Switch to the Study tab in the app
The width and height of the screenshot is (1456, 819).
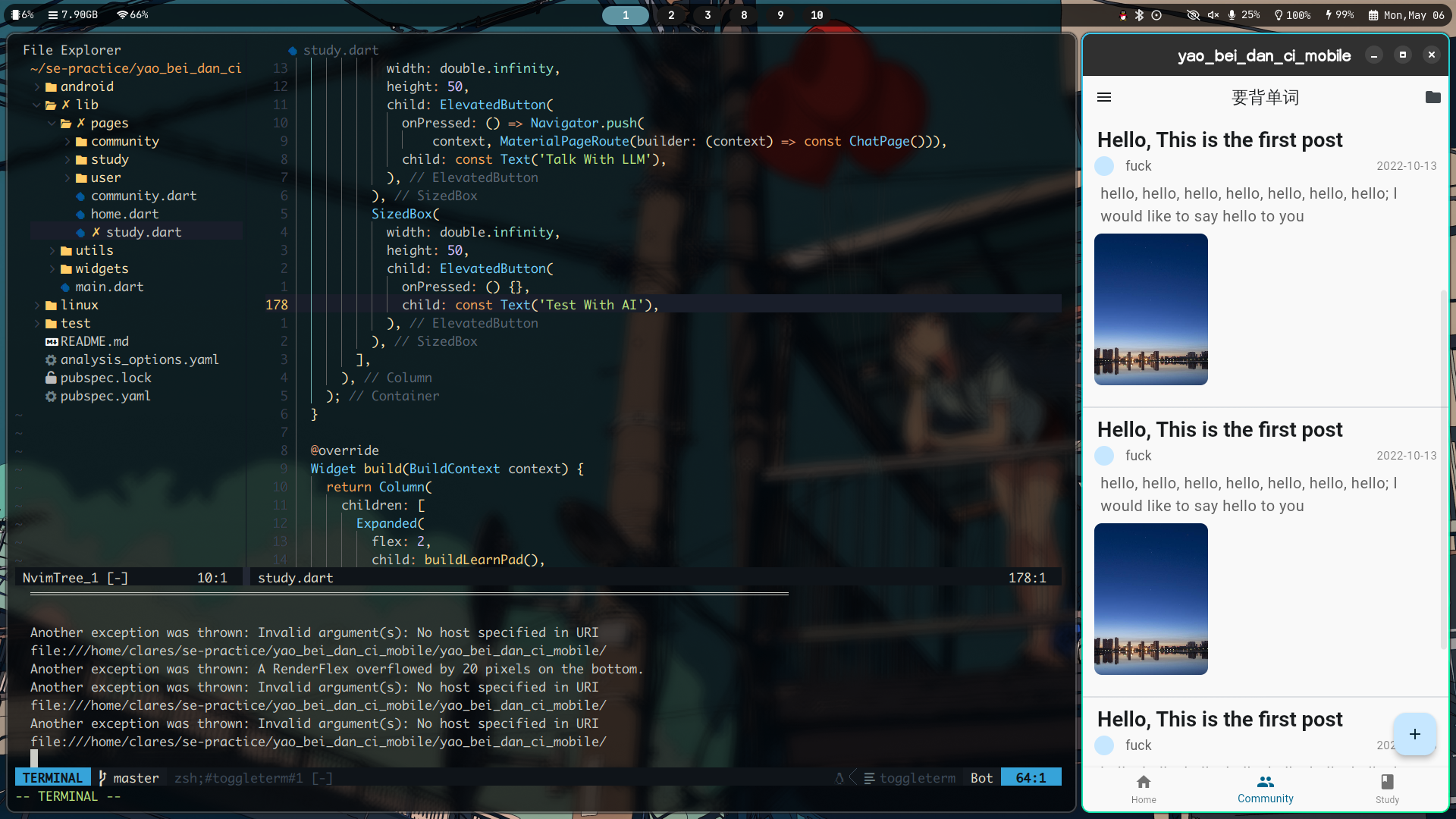pos(1387,789)
